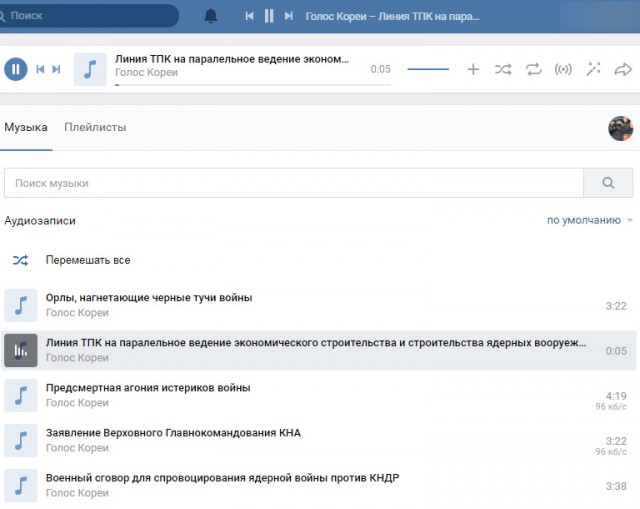The image size is (640, 509).
Task: Click the top Поиск search field
Action: [x=88, y=16]
